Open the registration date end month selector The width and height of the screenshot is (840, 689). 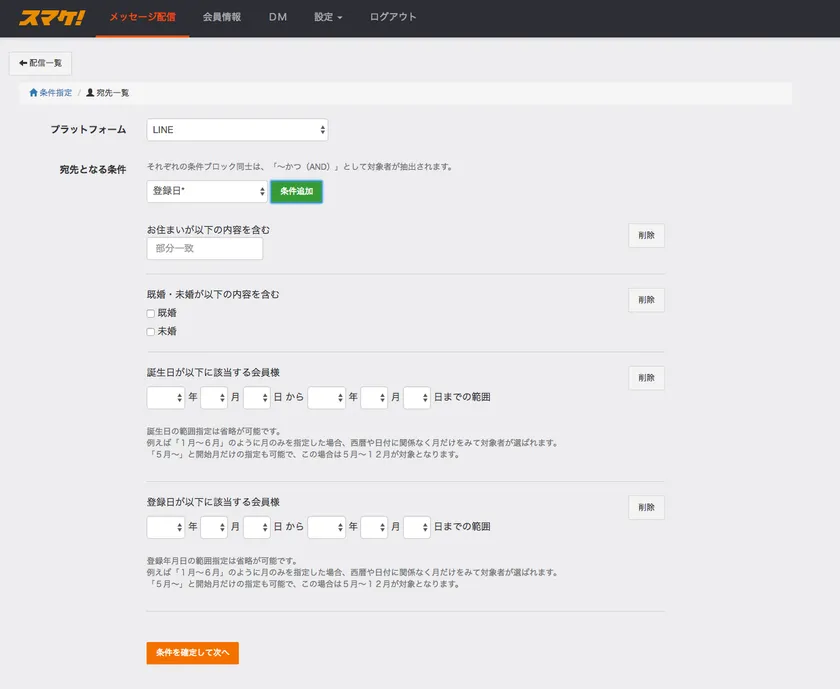click(x=374, y=527)
